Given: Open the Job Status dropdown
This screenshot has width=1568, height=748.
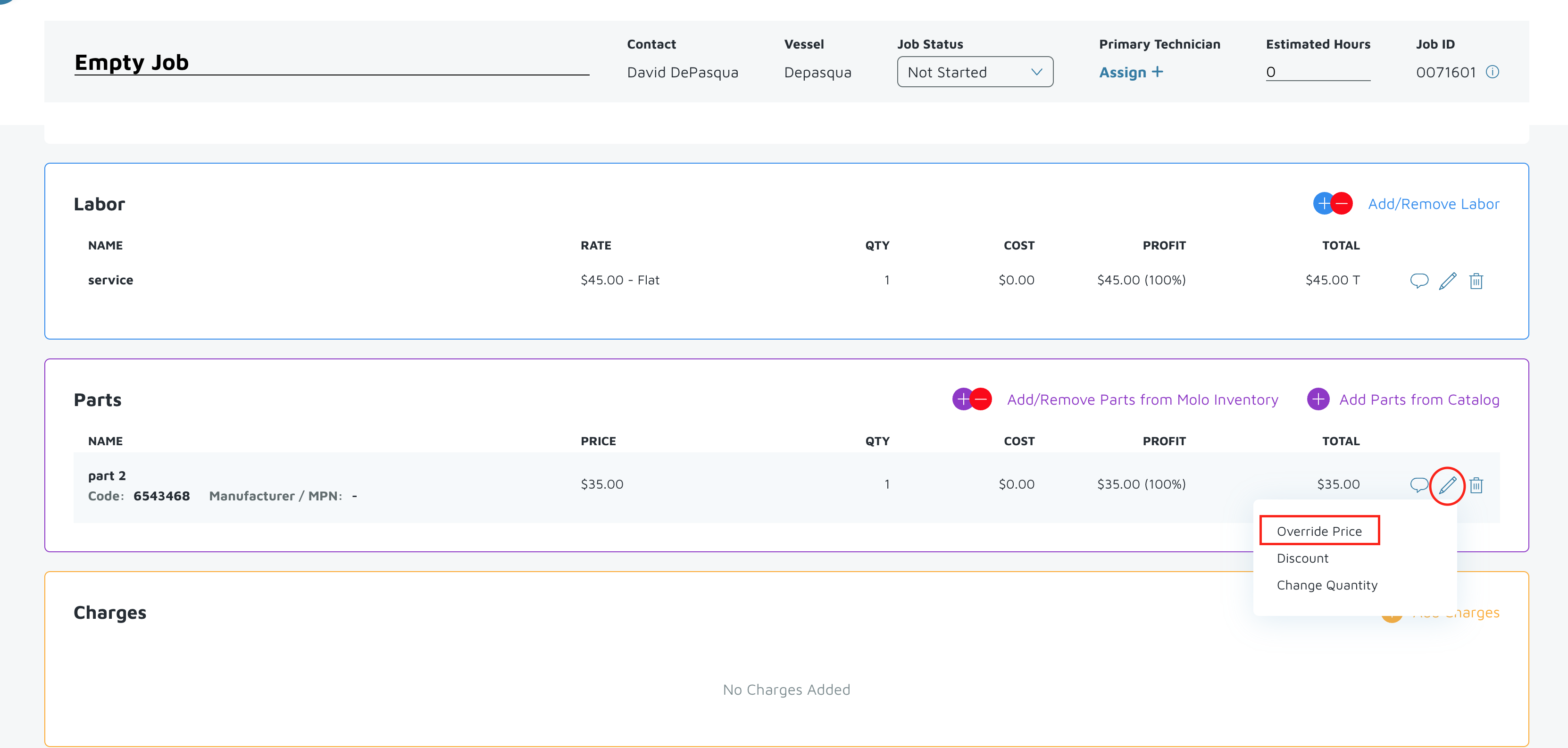Looking at the screenshot, I should pyautogui.click(x=975, y=73).
